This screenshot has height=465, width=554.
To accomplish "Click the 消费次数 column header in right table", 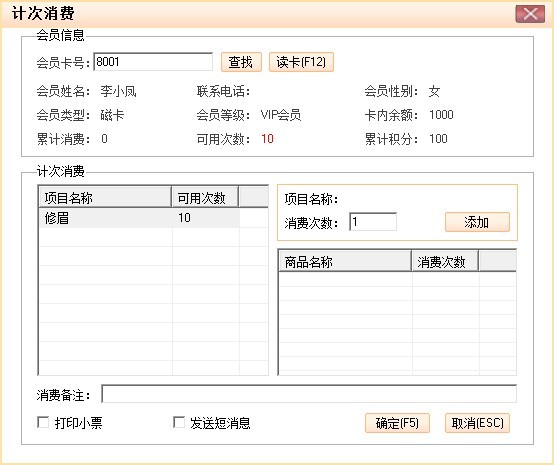I will [445, 261].
